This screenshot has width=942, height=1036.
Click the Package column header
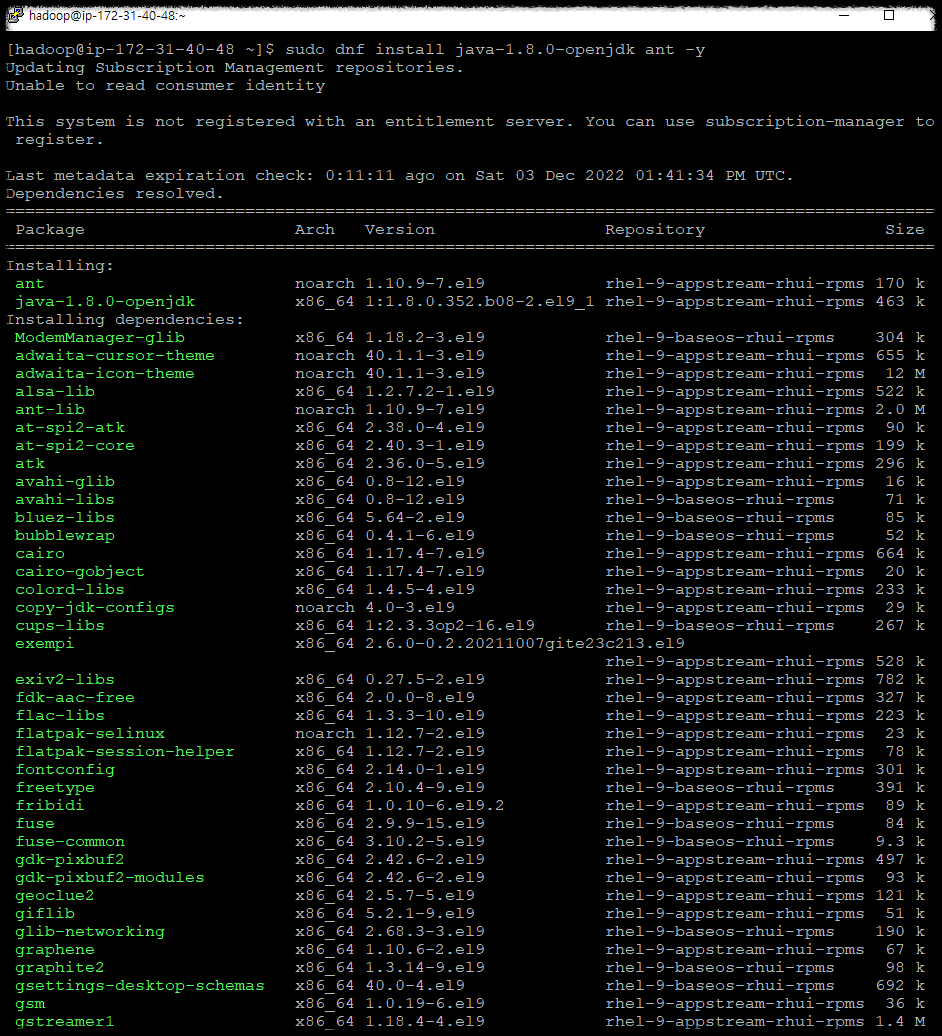[x=50, y=229]
